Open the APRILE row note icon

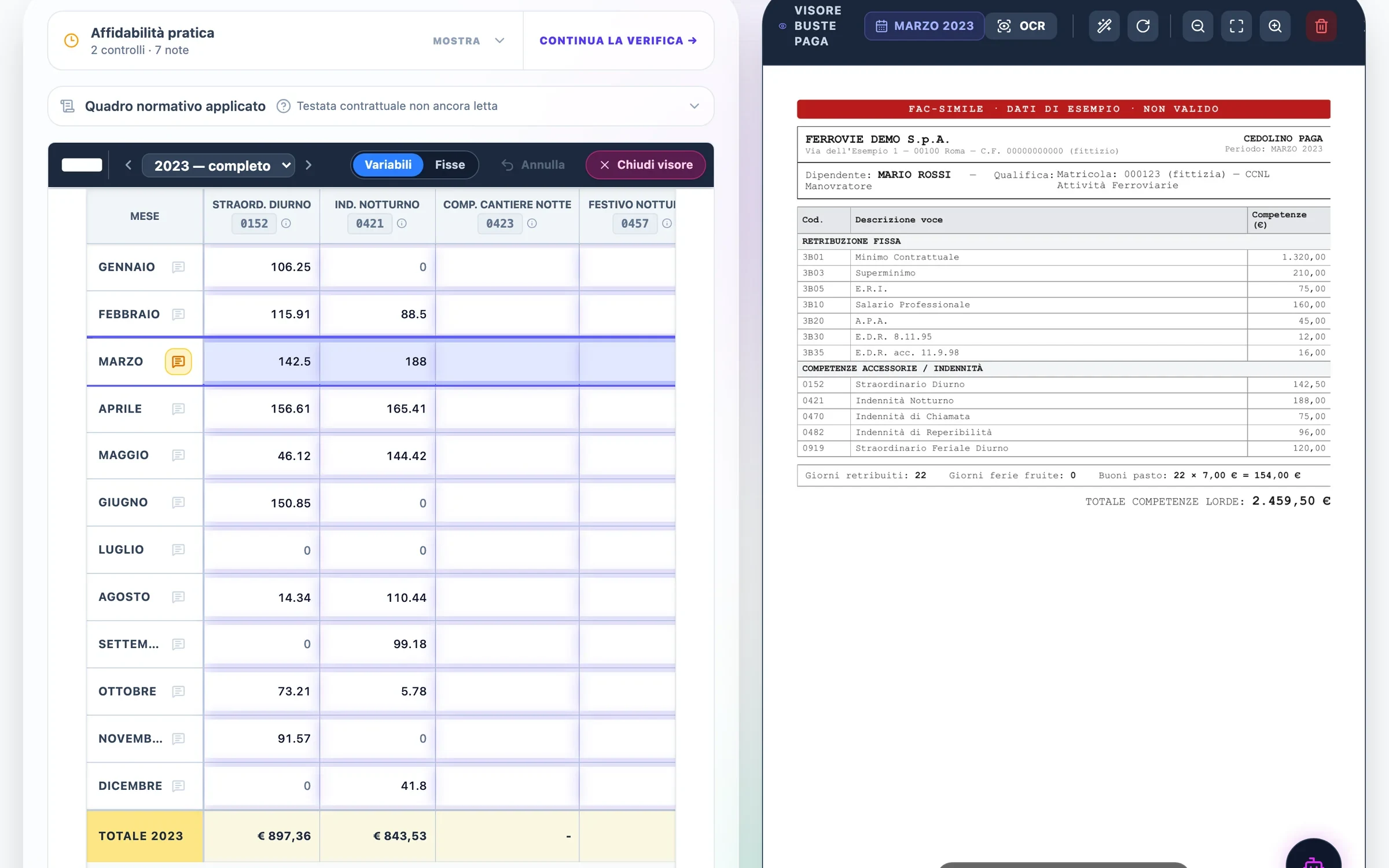[x=178, y=409]
